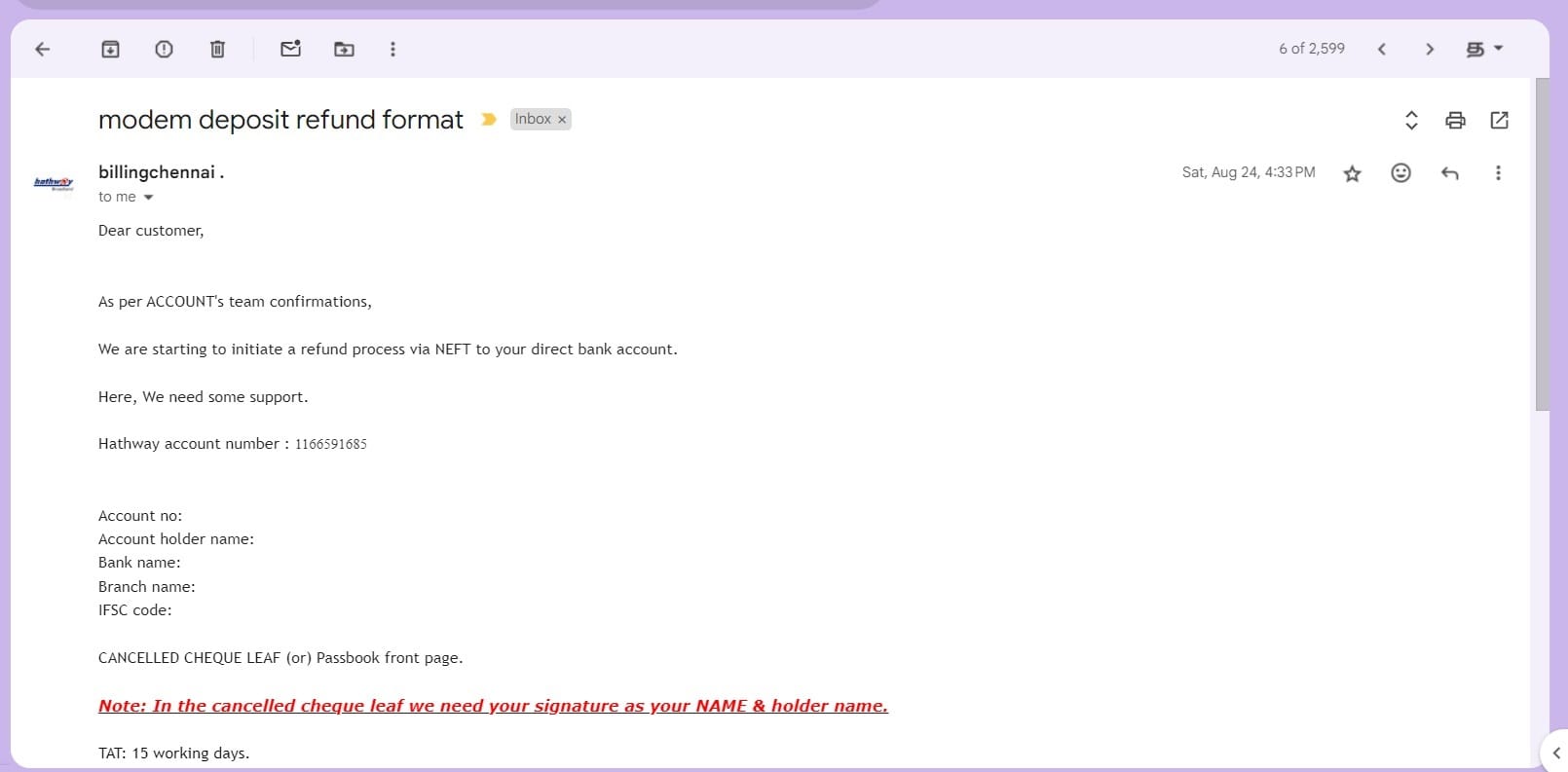The width and height of the screenshot is (1568, 772).
Task: Mark the email as unread
Action: click(290, 49)
